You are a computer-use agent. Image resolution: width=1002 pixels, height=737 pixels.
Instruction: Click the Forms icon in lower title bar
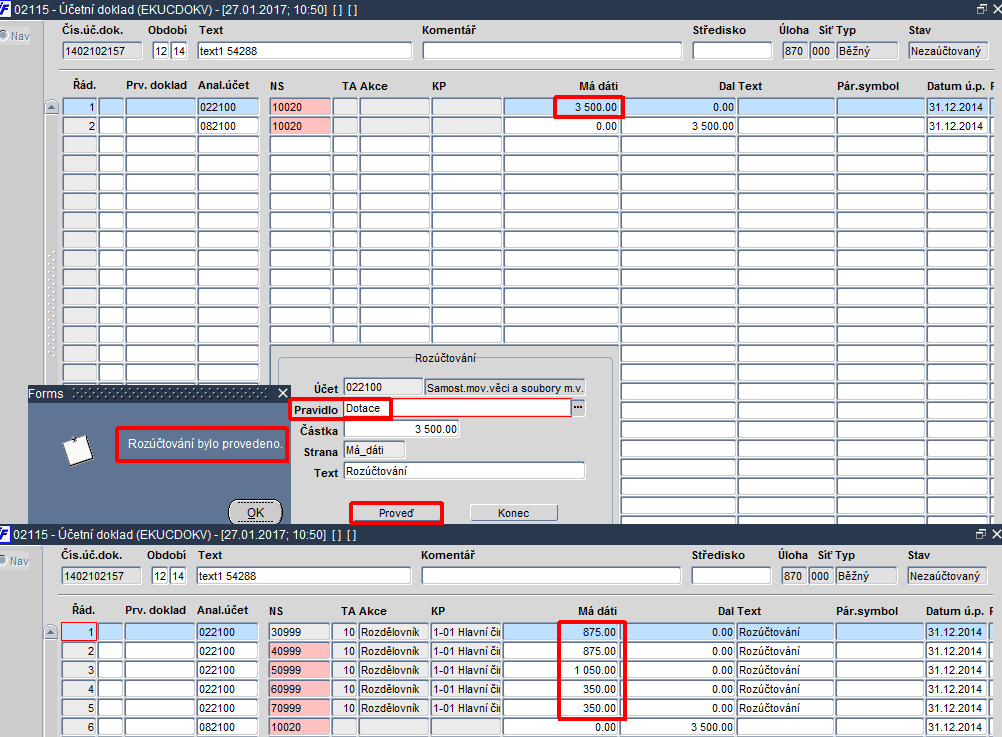pyautogui.click(x=5, y=534)
